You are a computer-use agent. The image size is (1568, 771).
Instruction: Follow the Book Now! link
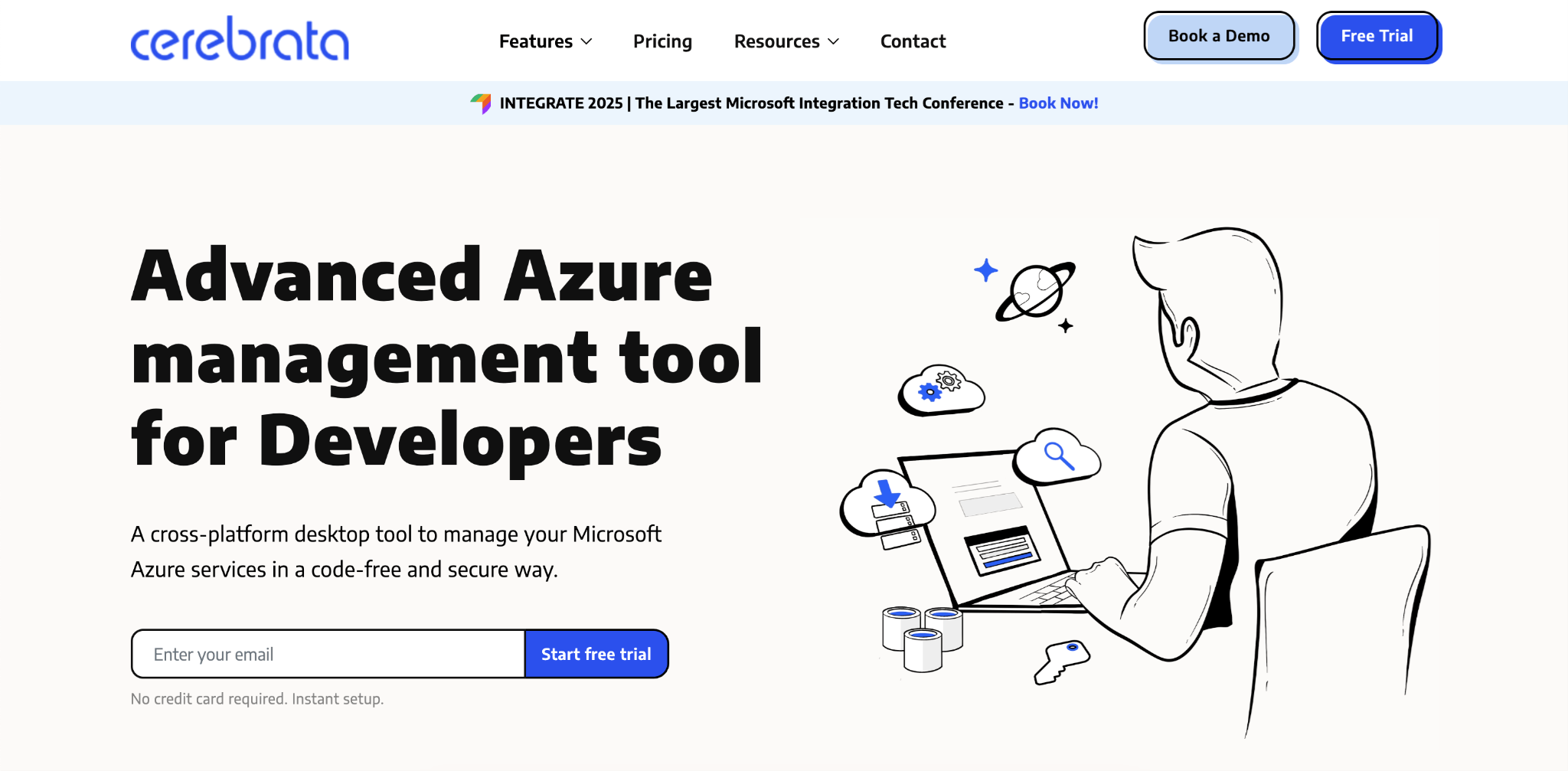pos(1058,103)
